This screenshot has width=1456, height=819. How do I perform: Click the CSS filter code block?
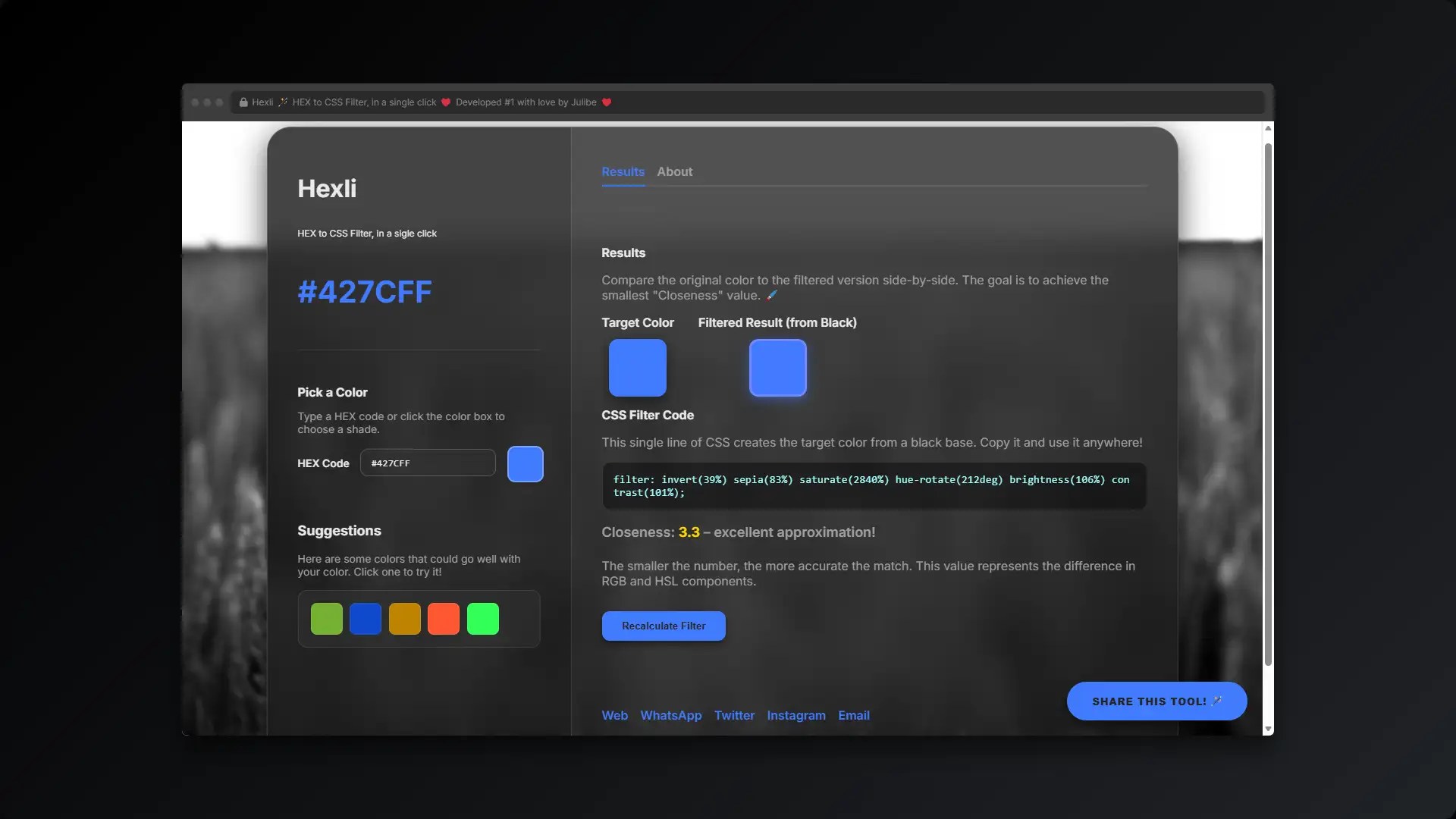pos(873,486)
